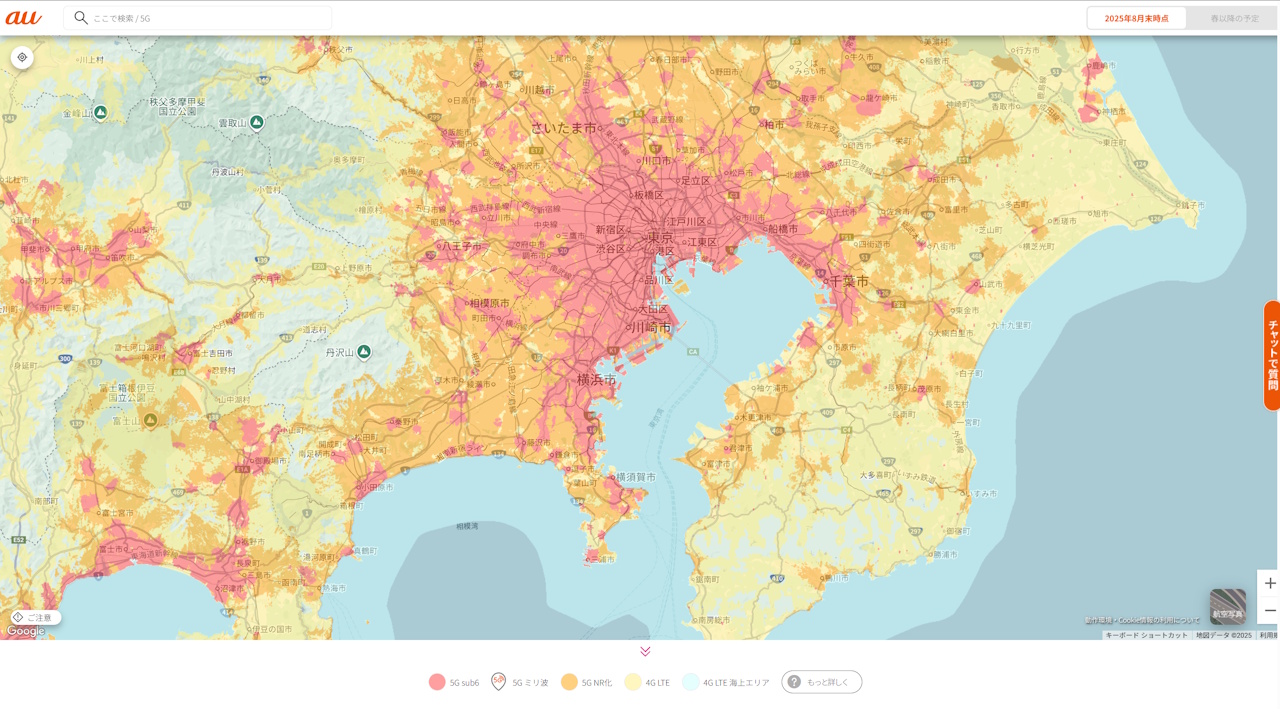
Task: Click the 相模湾 sea label
Action: [x=467, y=525]
